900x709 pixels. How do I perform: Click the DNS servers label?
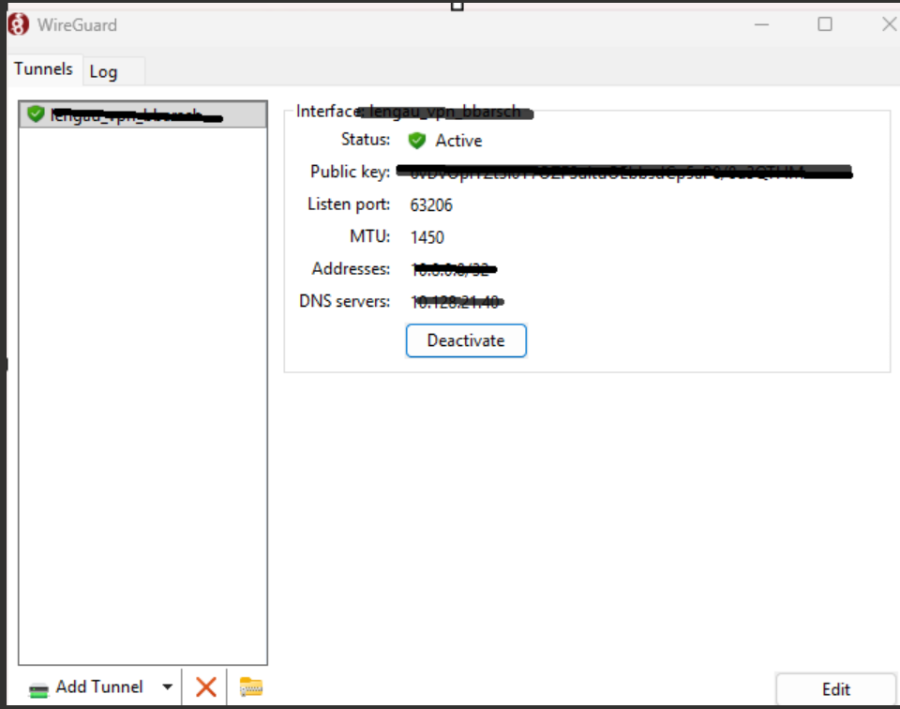(x=344, y=301)
